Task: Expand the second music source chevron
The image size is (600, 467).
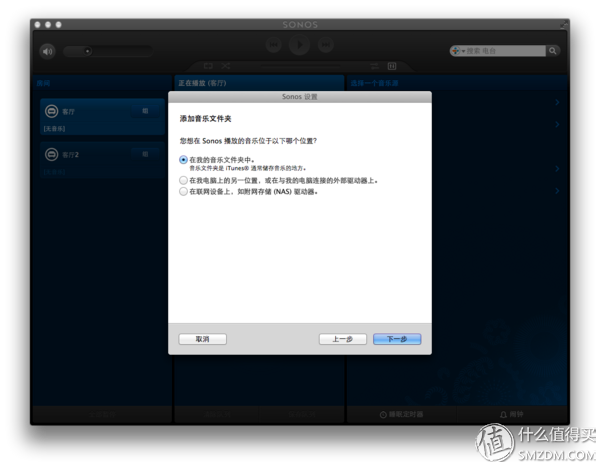Action: [556, 124]
